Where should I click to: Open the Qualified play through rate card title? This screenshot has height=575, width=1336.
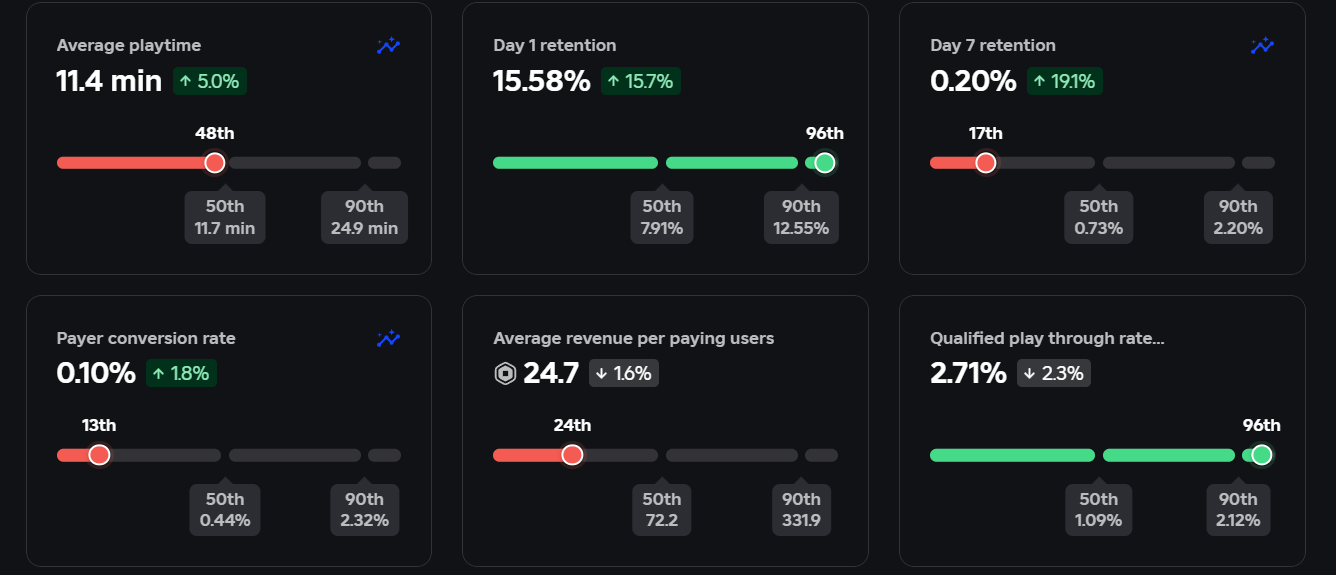[1047, 339]
